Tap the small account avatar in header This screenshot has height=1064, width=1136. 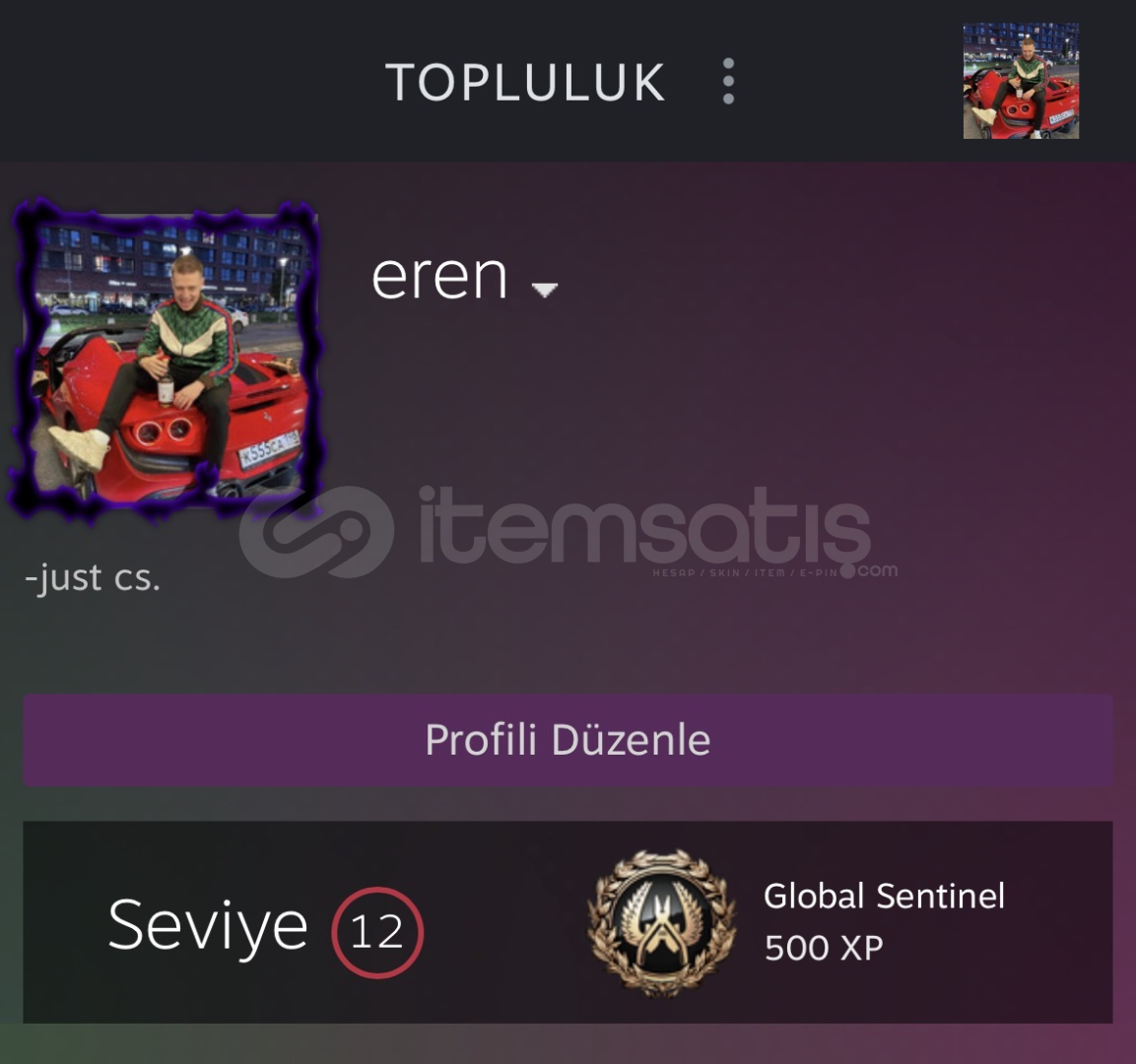coord(1021,81)
